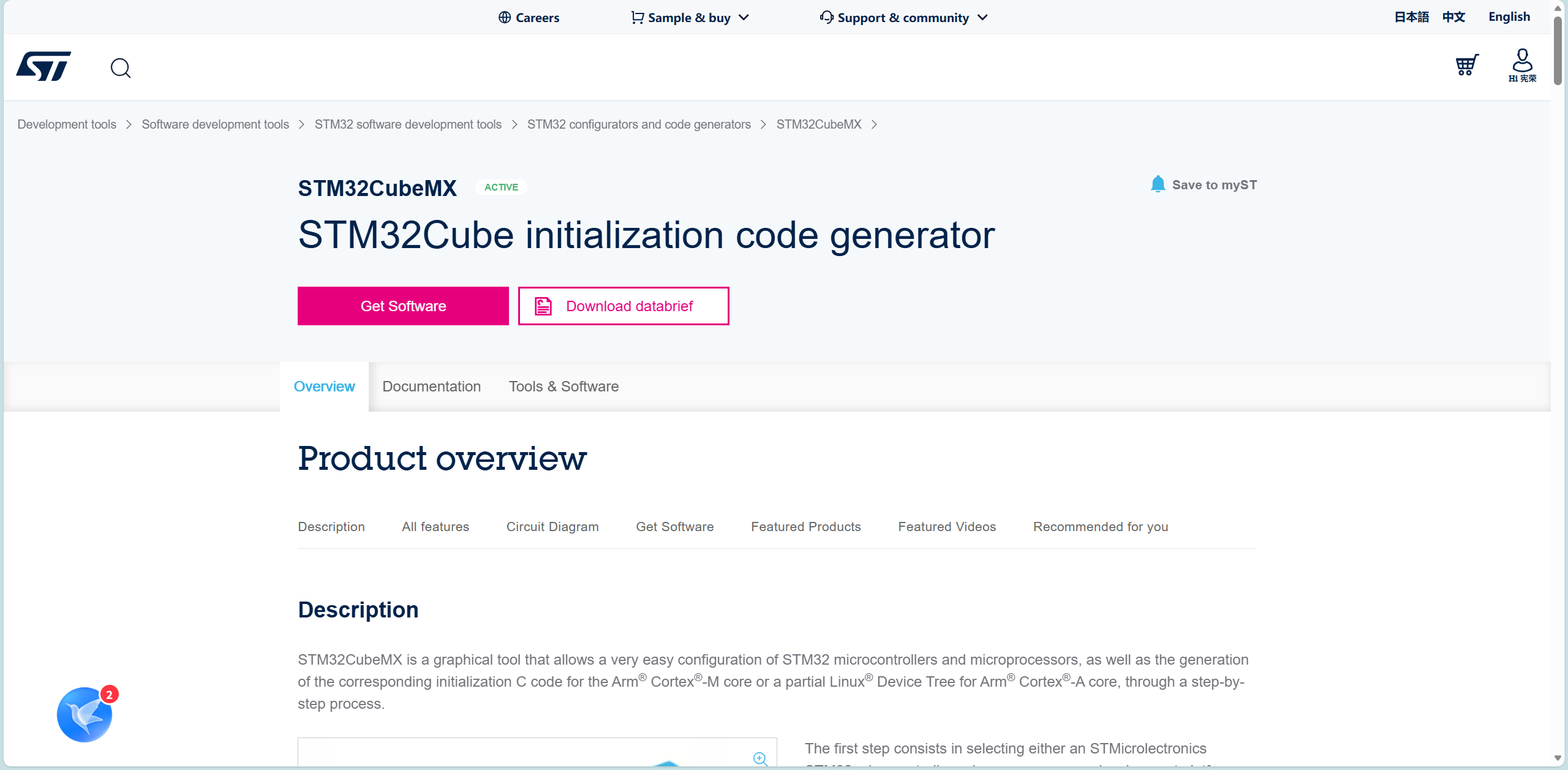Viewport: 1568px width, 770px height.
Task: Click chevron after Software development tools breadcrumb
Action: tap(301, 124)
